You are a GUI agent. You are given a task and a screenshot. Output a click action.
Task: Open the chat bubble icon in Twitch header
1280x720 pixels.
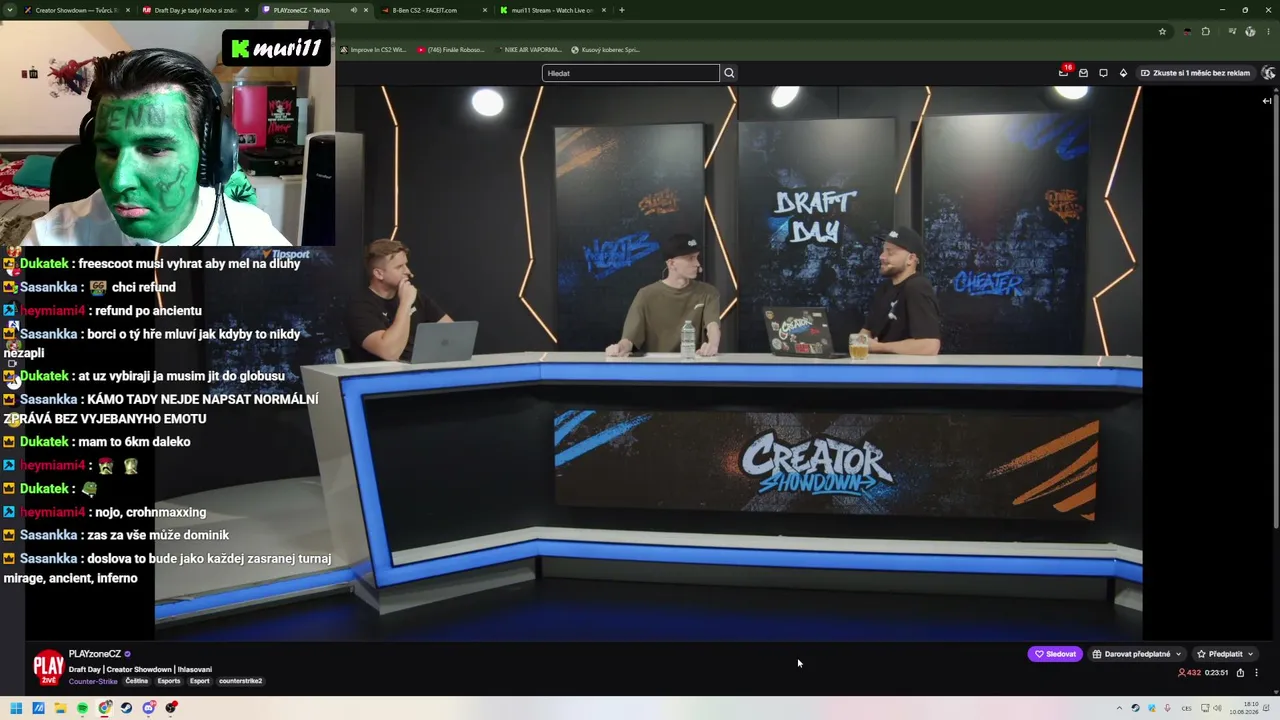point(1103,73)
